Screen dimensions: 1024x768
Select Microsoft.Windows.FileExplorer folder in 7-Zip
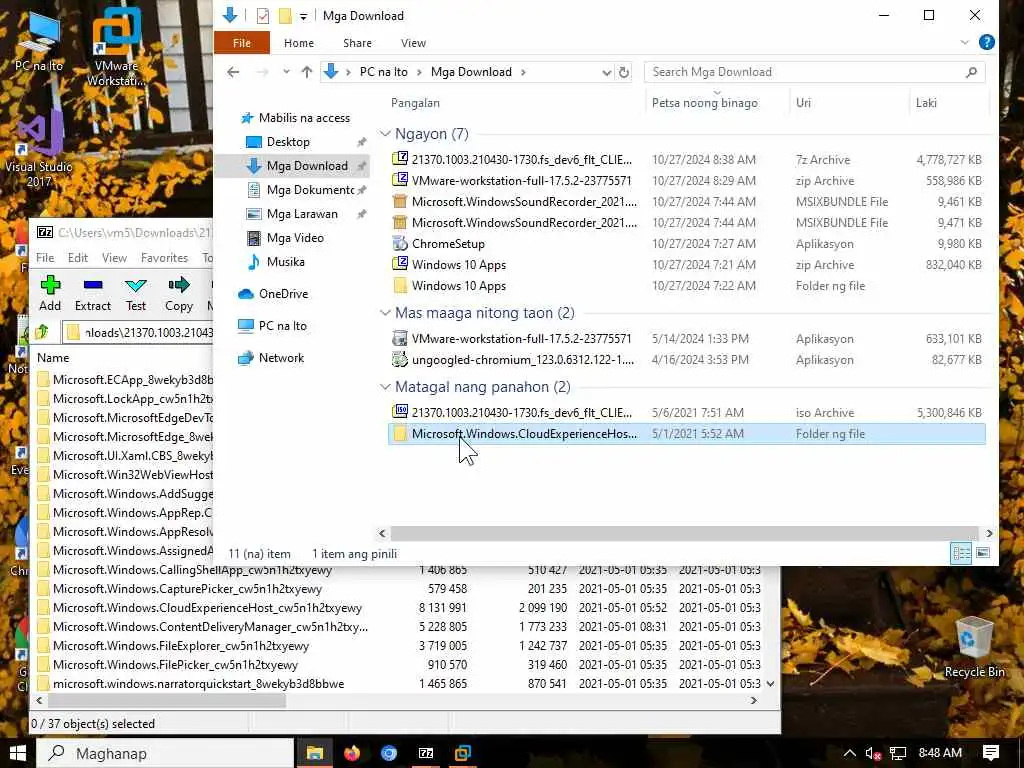(x=181, y=646)
